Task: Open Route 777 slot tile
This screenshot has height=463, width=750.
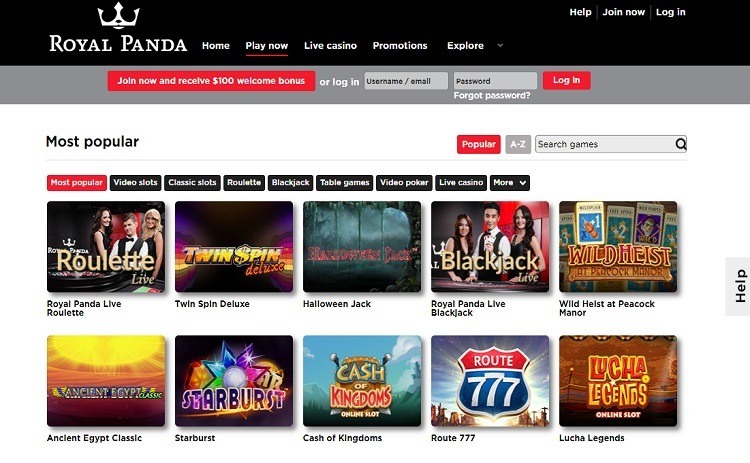Action: pos(490,381)
